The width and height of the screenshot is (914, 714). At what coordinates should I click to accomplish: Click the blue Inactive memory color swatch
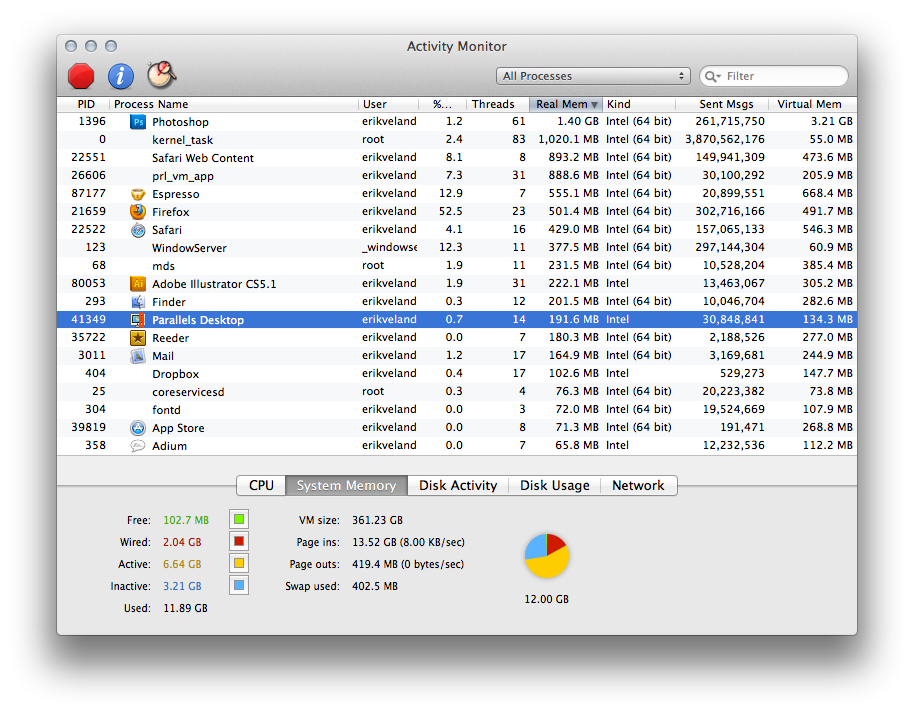(239, 585)
